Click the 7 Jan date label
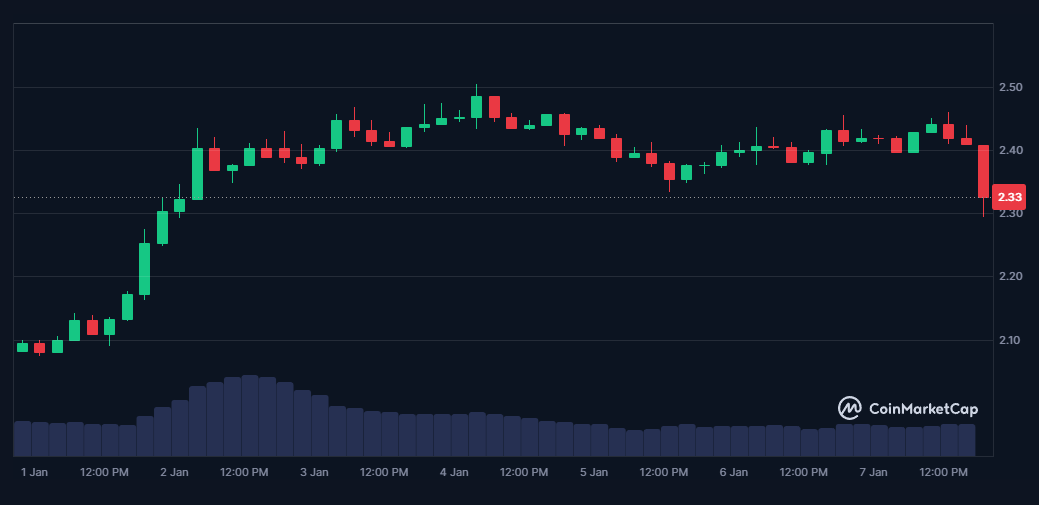The image size is (1039, 505). pos(873,473)
